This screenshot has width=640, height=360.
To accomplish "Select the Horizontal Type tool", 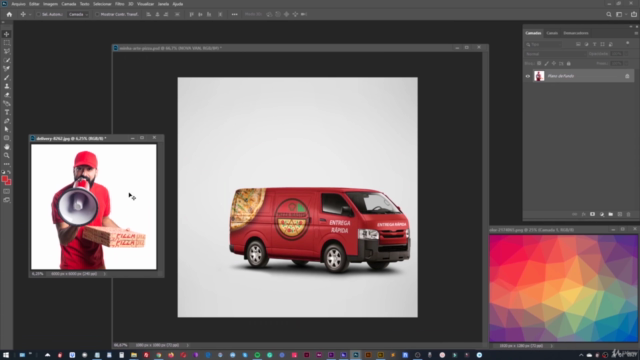I will point(7,112).
